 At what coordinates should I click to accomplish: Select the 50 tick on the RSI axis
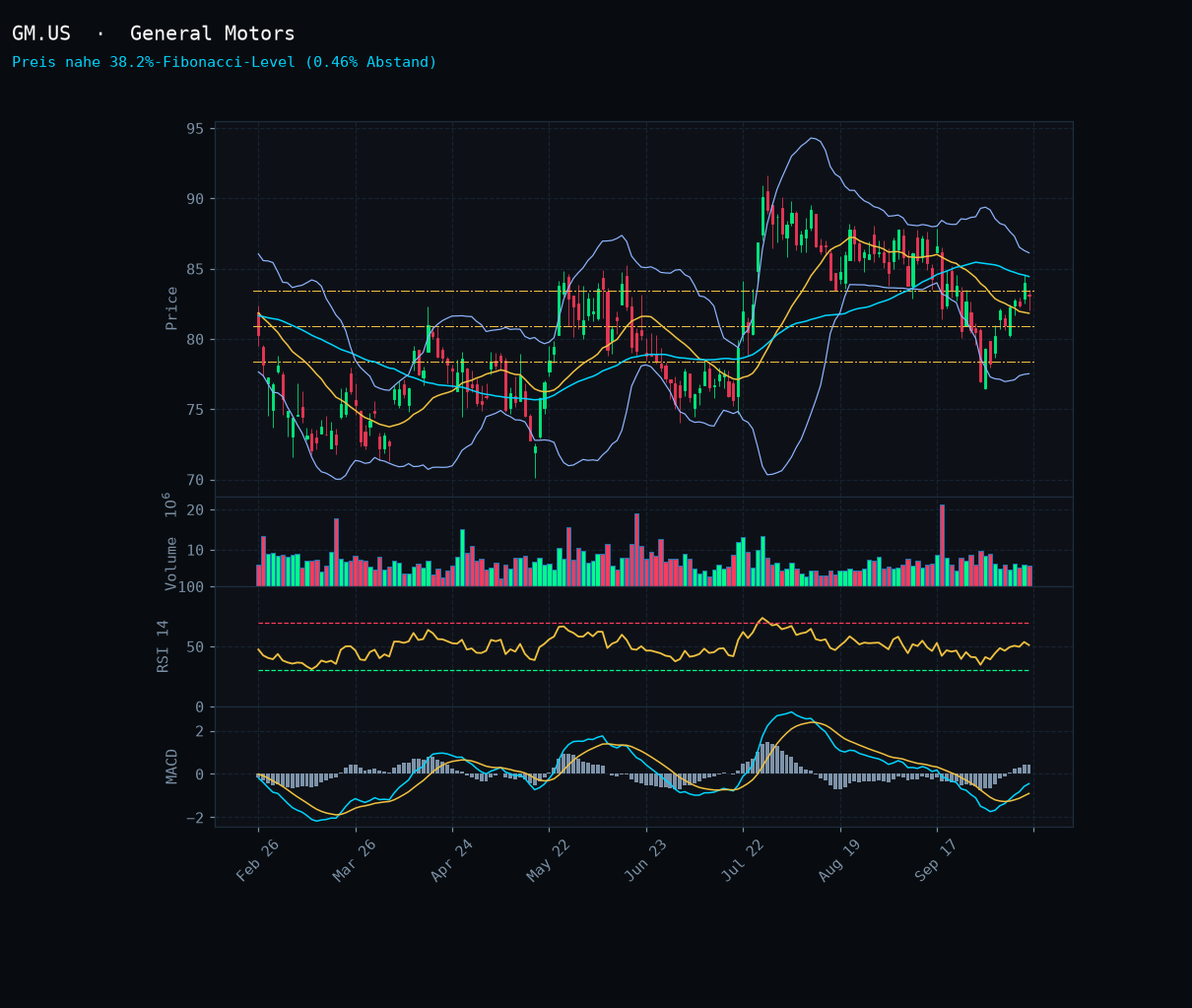click(x=195, y=647)
